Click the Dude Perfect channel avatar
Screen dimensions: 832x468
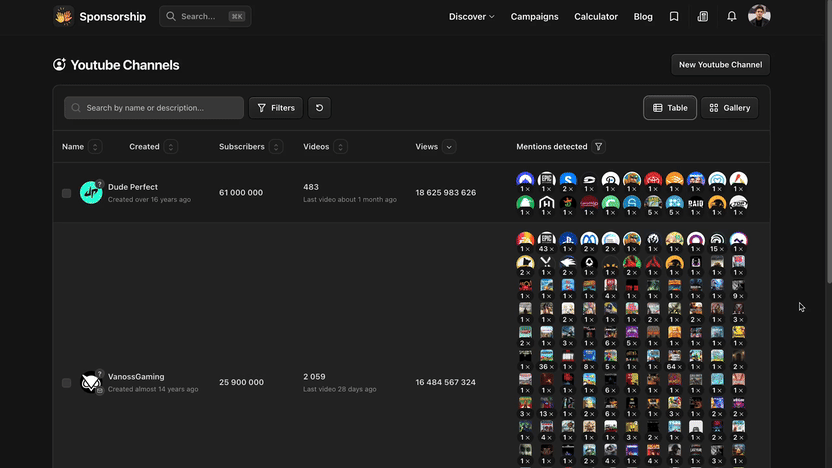91,193
